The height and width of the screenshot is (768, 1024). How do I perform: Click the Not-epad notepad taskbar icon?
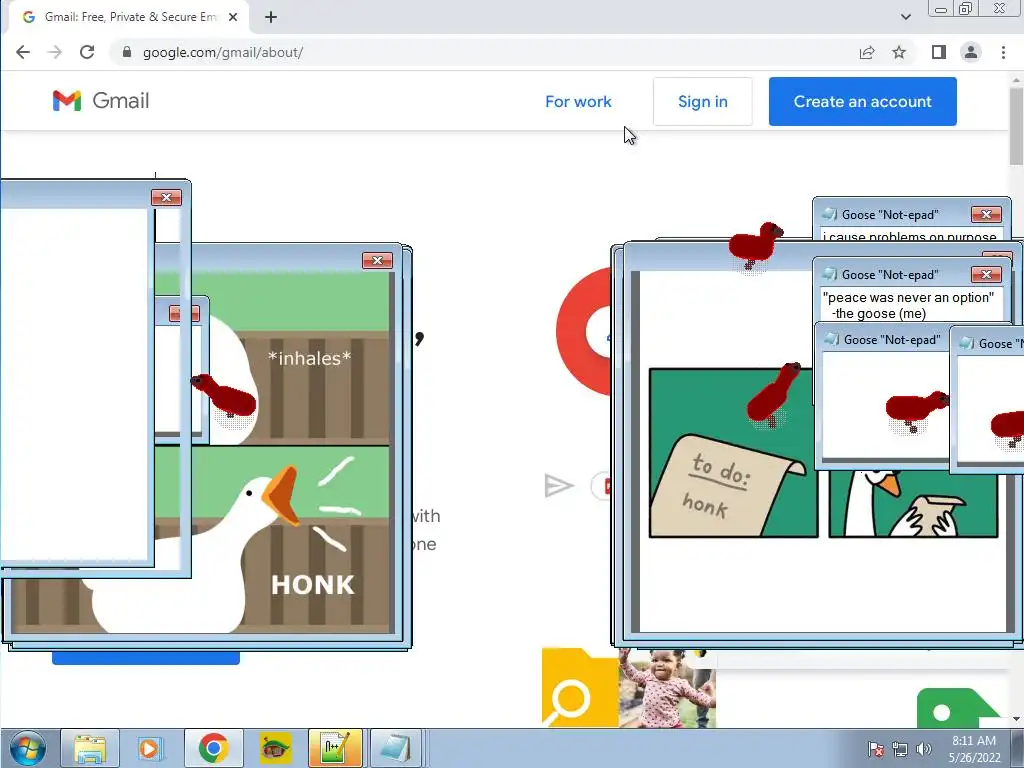tap(396, 748)
